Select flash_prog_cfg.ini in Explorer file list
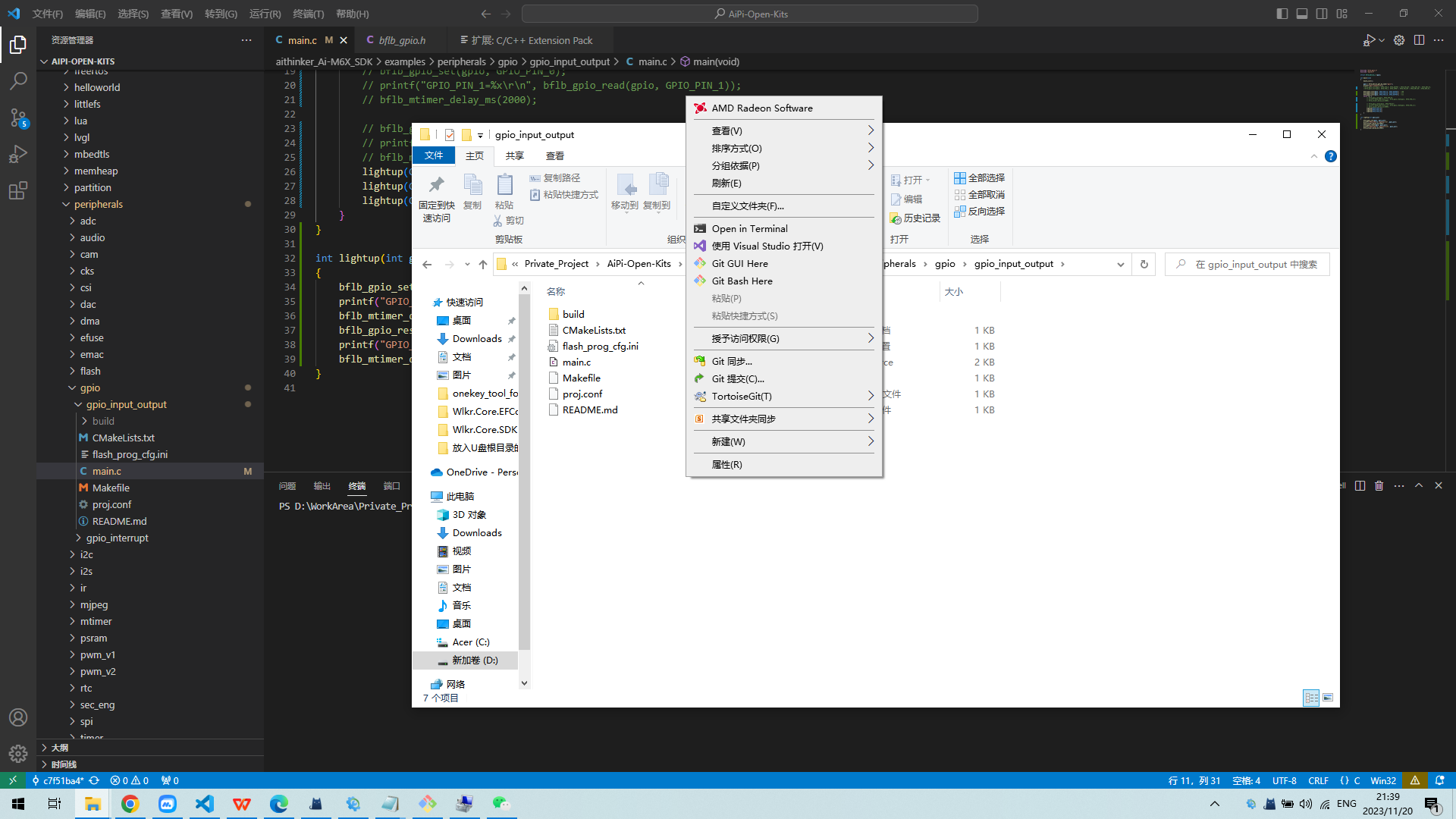This screenshot has width=1456, height=819. [592, 347]
